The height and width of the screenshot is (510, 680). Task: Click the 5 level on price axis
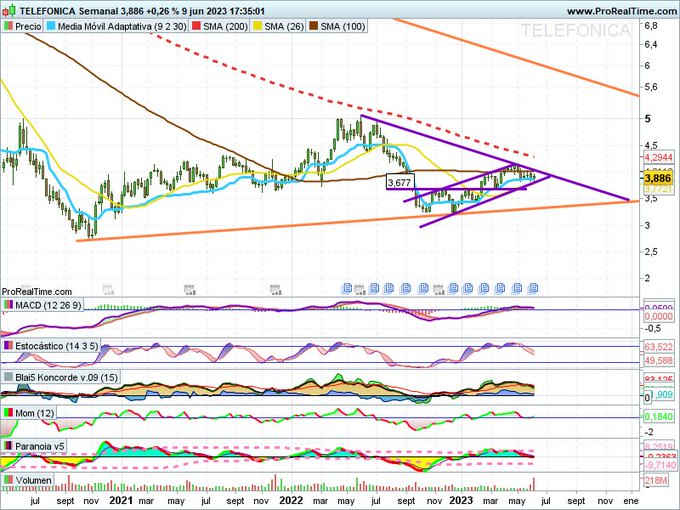(x=648, y=118)
